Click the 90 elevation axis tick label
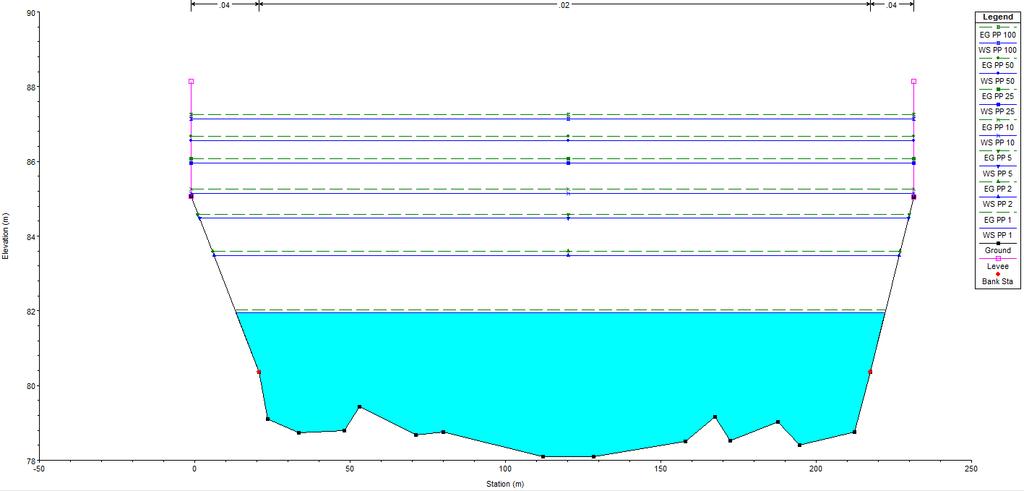Viewport: 1024px width, 491px height. pos(29,12)
